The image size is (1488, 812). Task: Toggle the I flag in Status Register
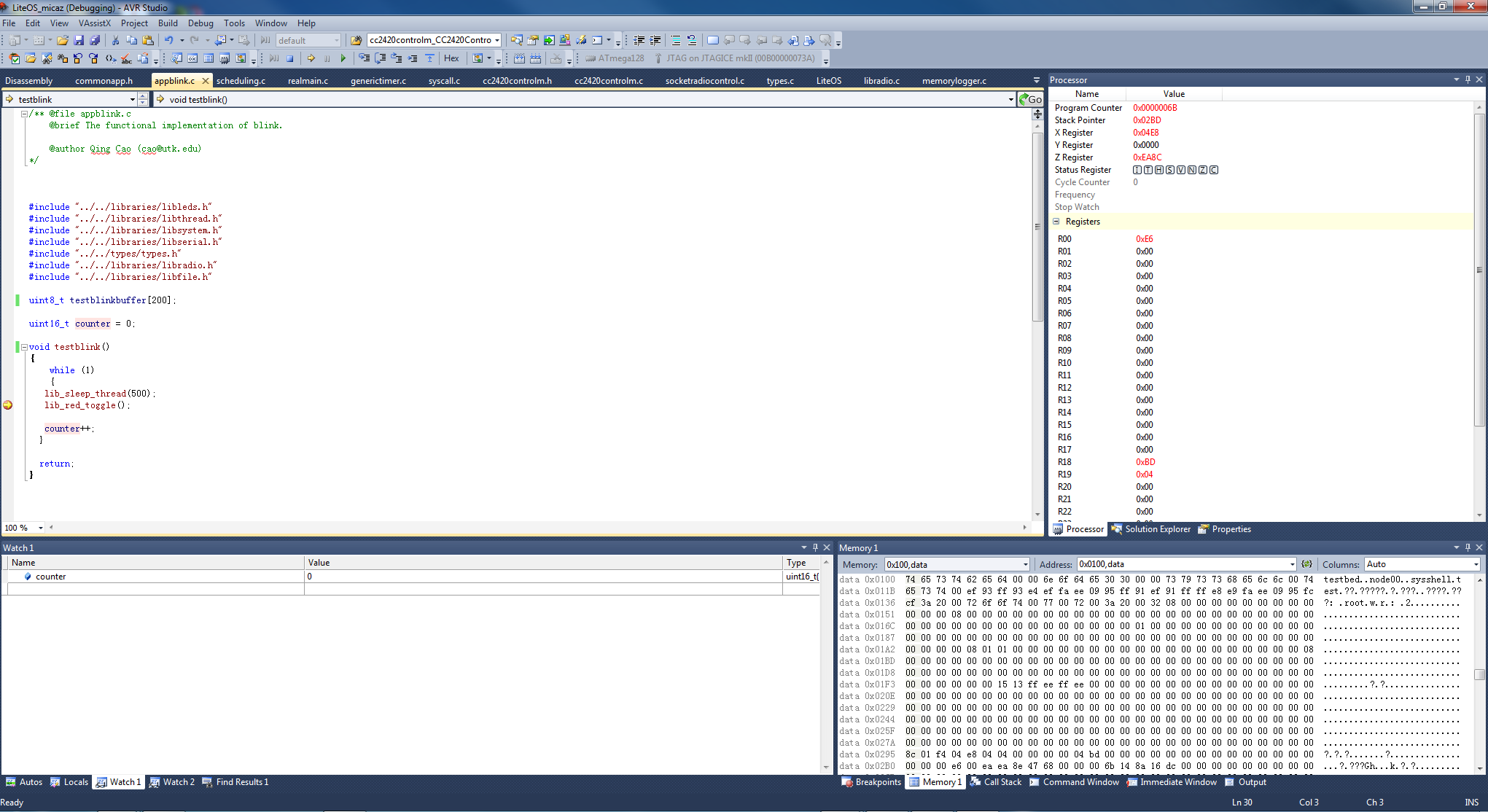click(1137, 170)
